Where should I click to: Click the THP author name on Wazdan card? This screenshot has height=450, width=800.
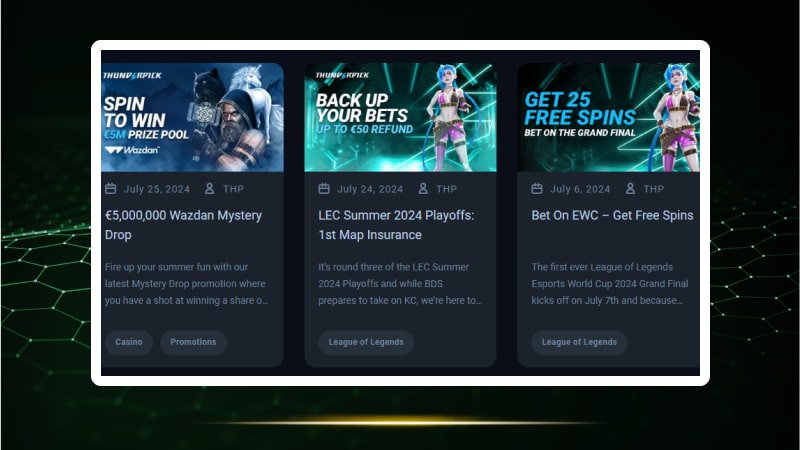coord(233,189)
